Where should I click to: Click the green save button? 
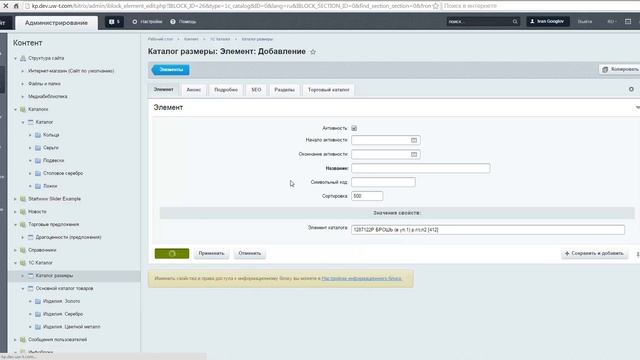tap(172, 253)
